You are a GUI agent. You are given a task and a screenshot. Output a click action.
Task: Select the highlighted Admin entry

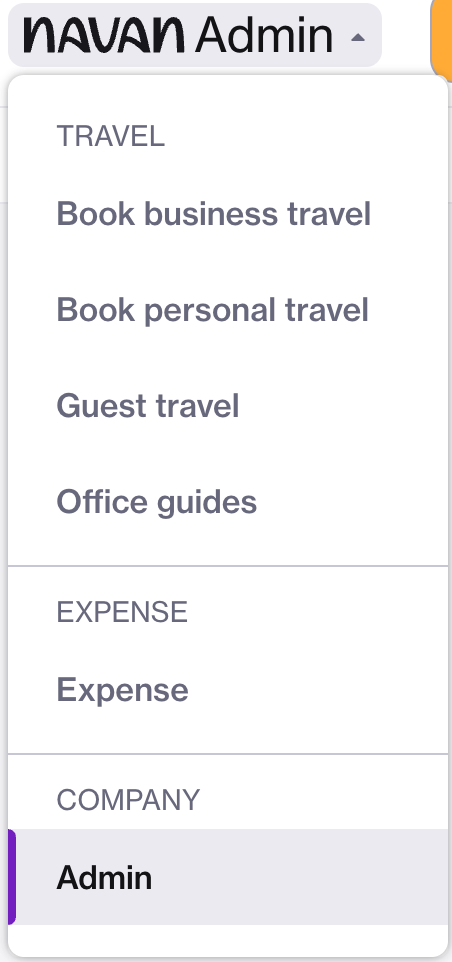coord(228,877)
